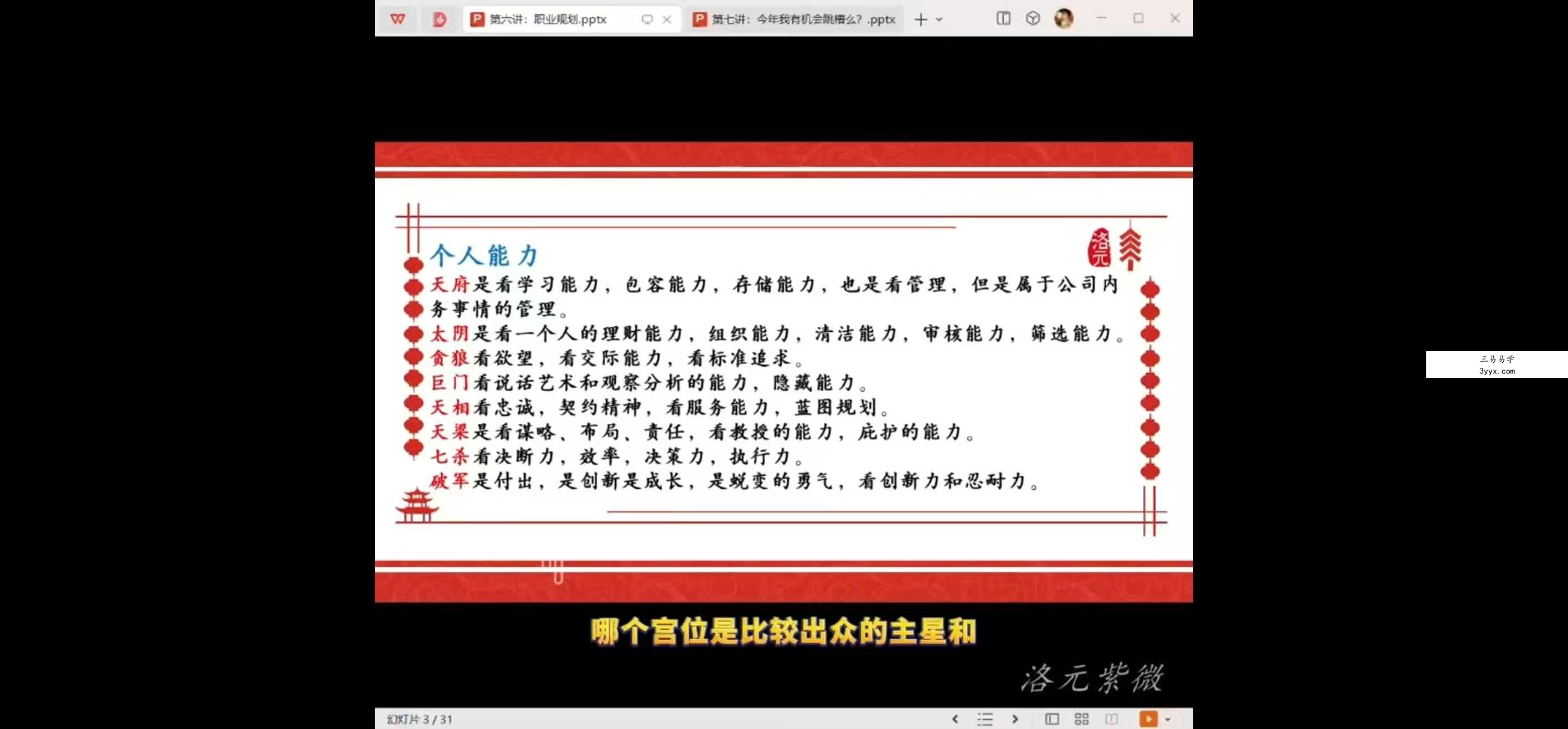
Task: Maximize the WPS window
Action: (x=1138, y=18)
